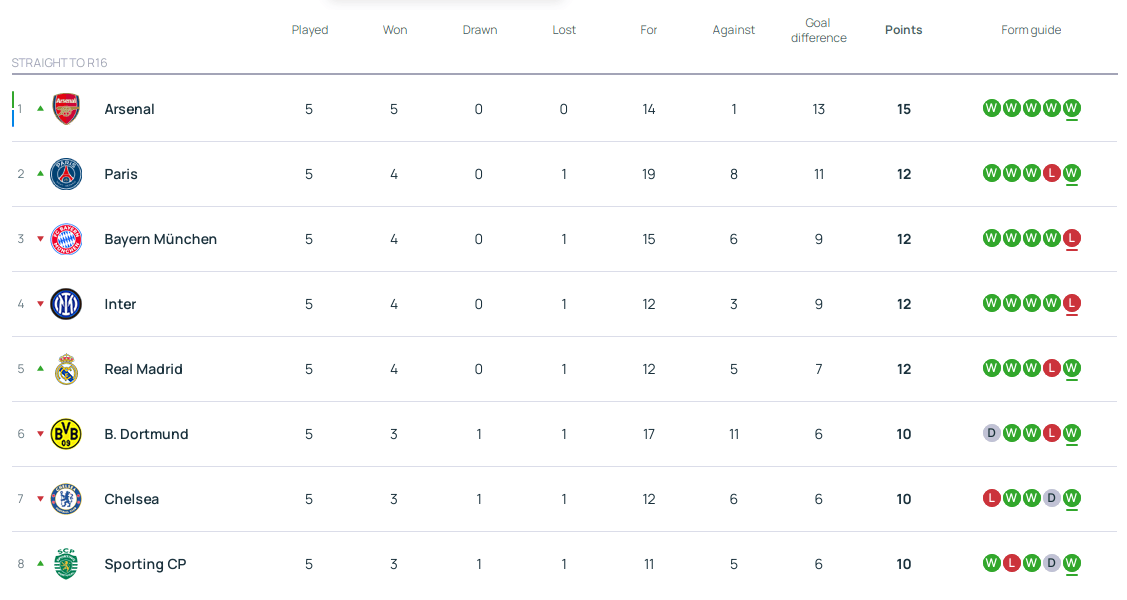Click the Inter club crest

click(66, 304)
